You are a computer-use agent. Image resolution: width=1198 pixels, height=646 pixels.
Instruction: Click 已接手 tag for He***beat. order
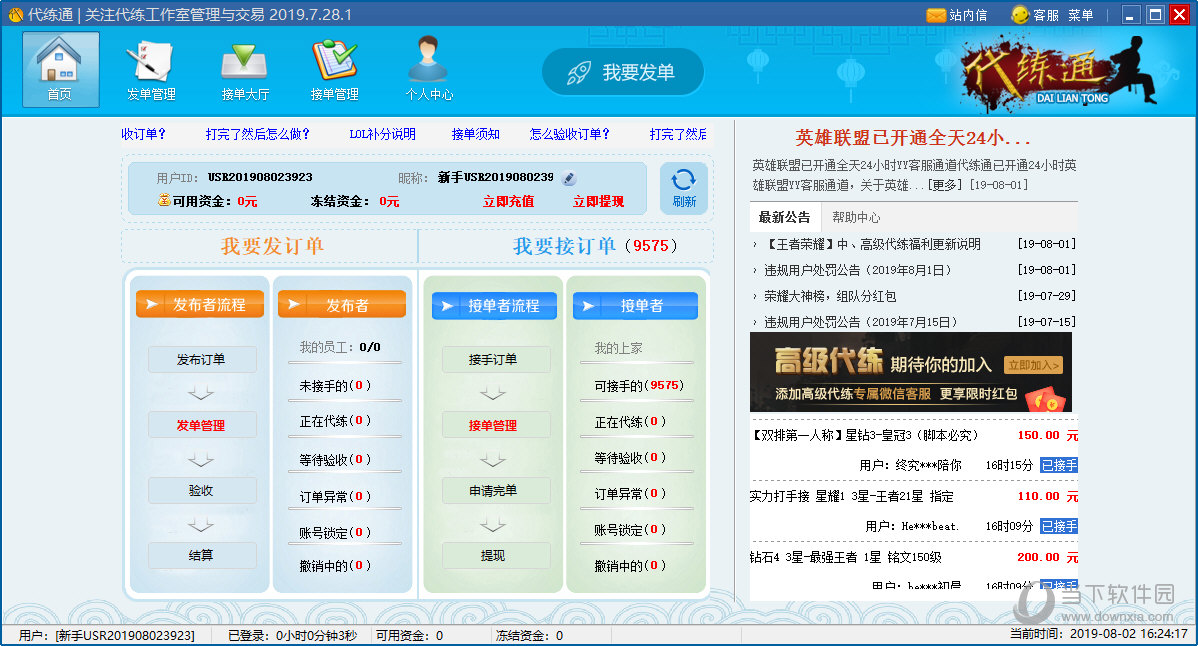pyautogui.click(x=1059, y=526)
